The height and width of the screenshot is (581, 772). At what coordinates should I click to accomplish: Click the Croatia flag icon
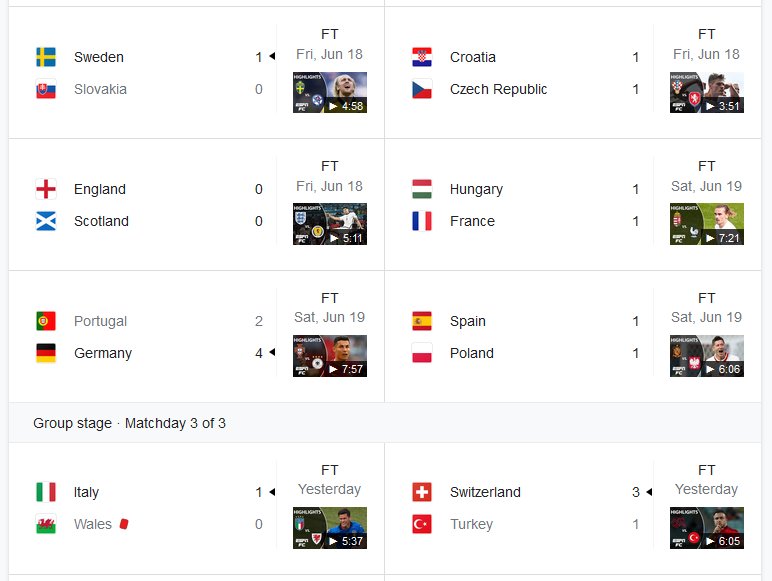tap(422, 57)
